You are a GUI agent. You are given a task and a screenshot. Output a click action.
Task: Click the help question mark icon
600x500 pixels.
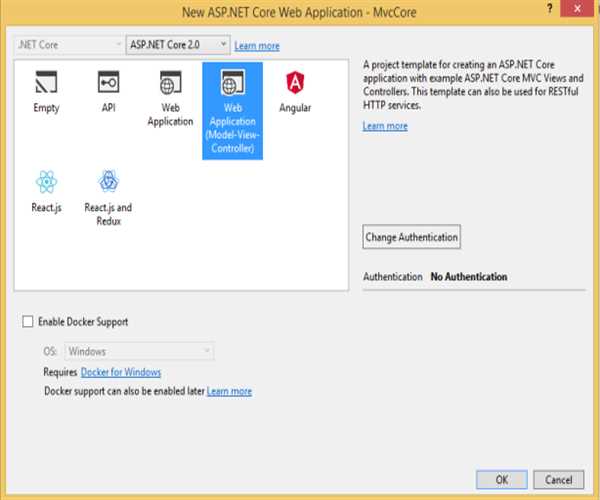(549, 9)
